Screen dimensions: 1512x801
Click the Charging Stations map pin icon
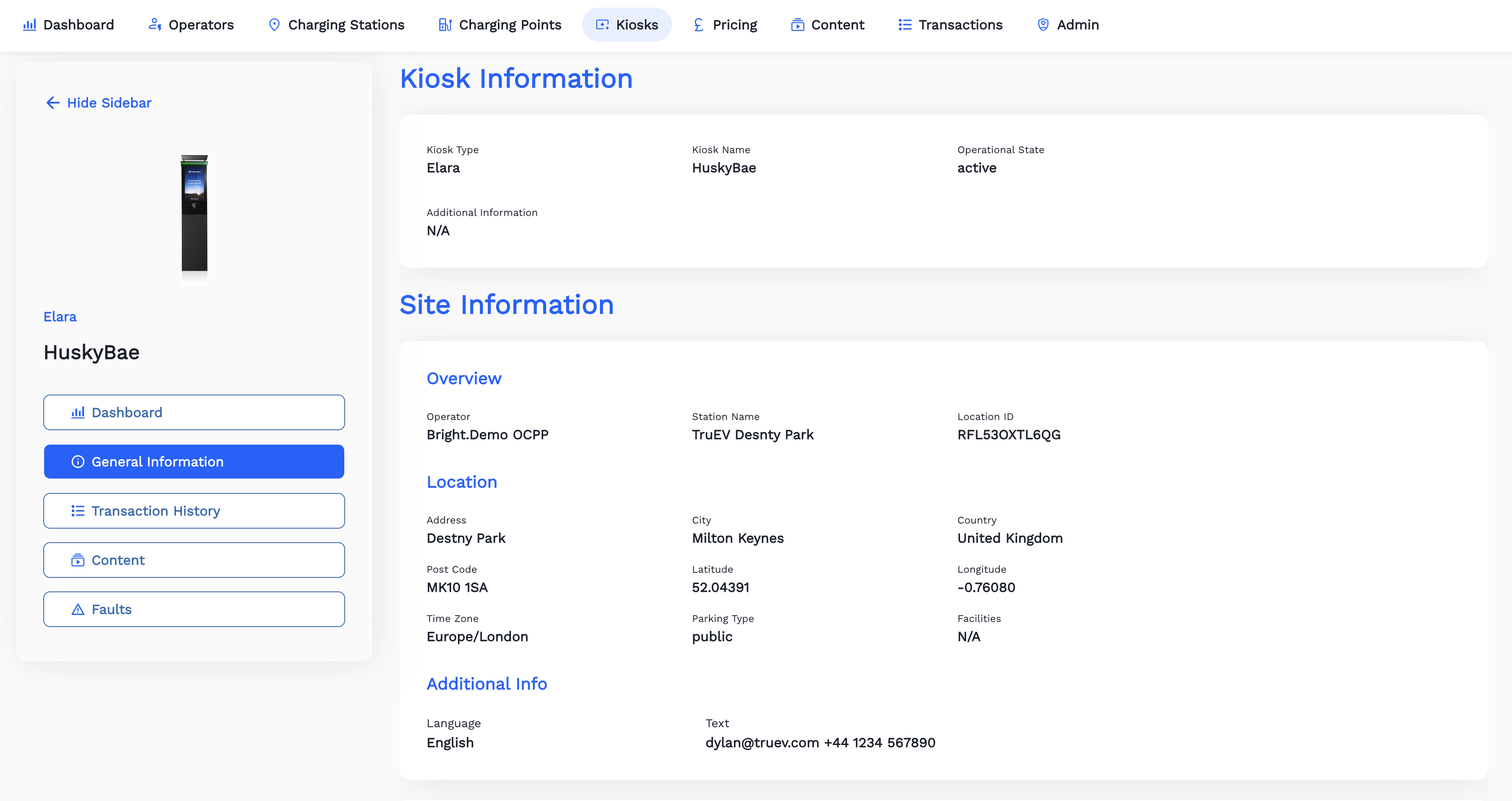274,25
